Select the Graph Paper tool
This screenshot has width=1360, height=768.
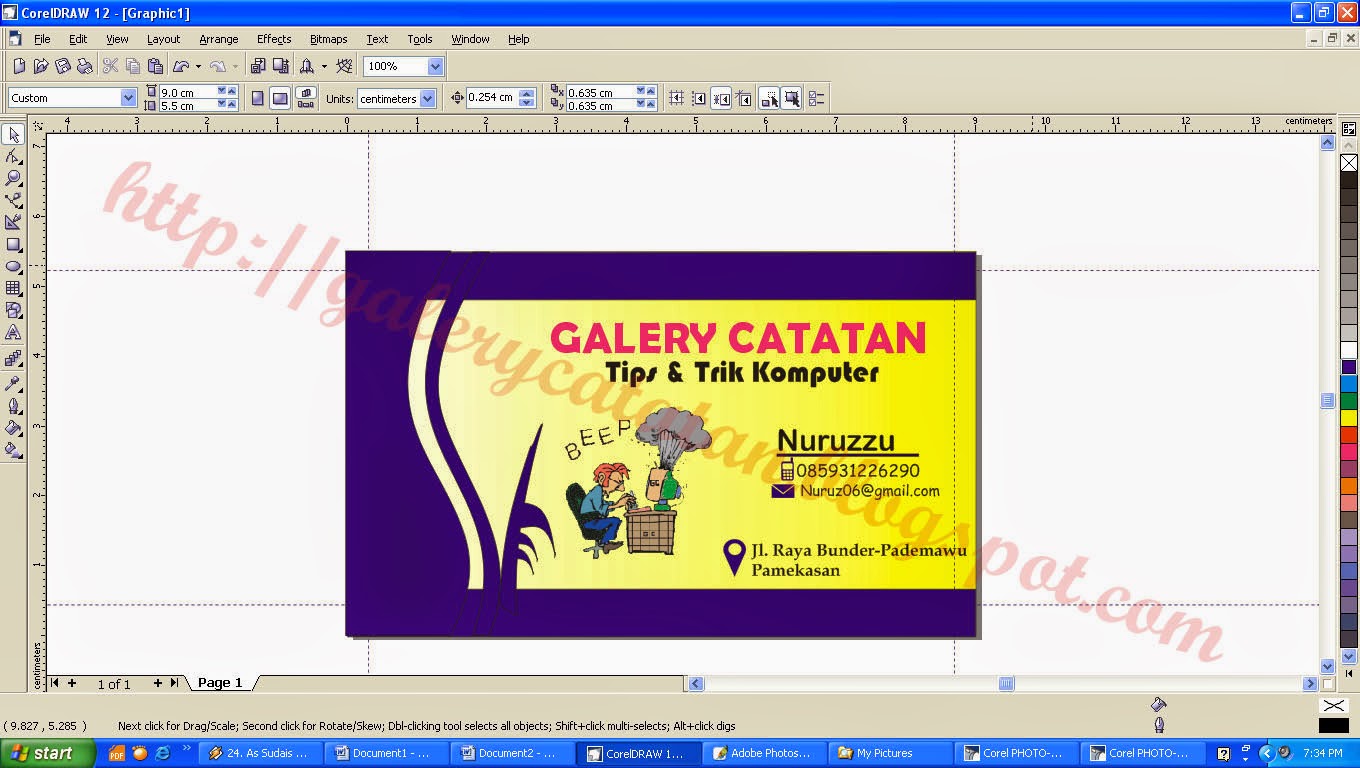(13, 288)
